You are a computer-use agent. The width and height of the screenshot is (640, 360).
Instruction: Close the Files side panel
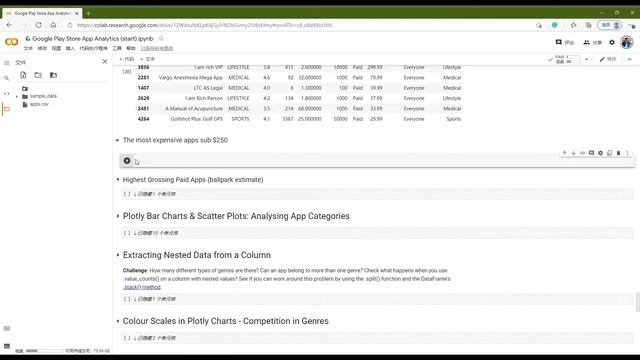(105, 61)
